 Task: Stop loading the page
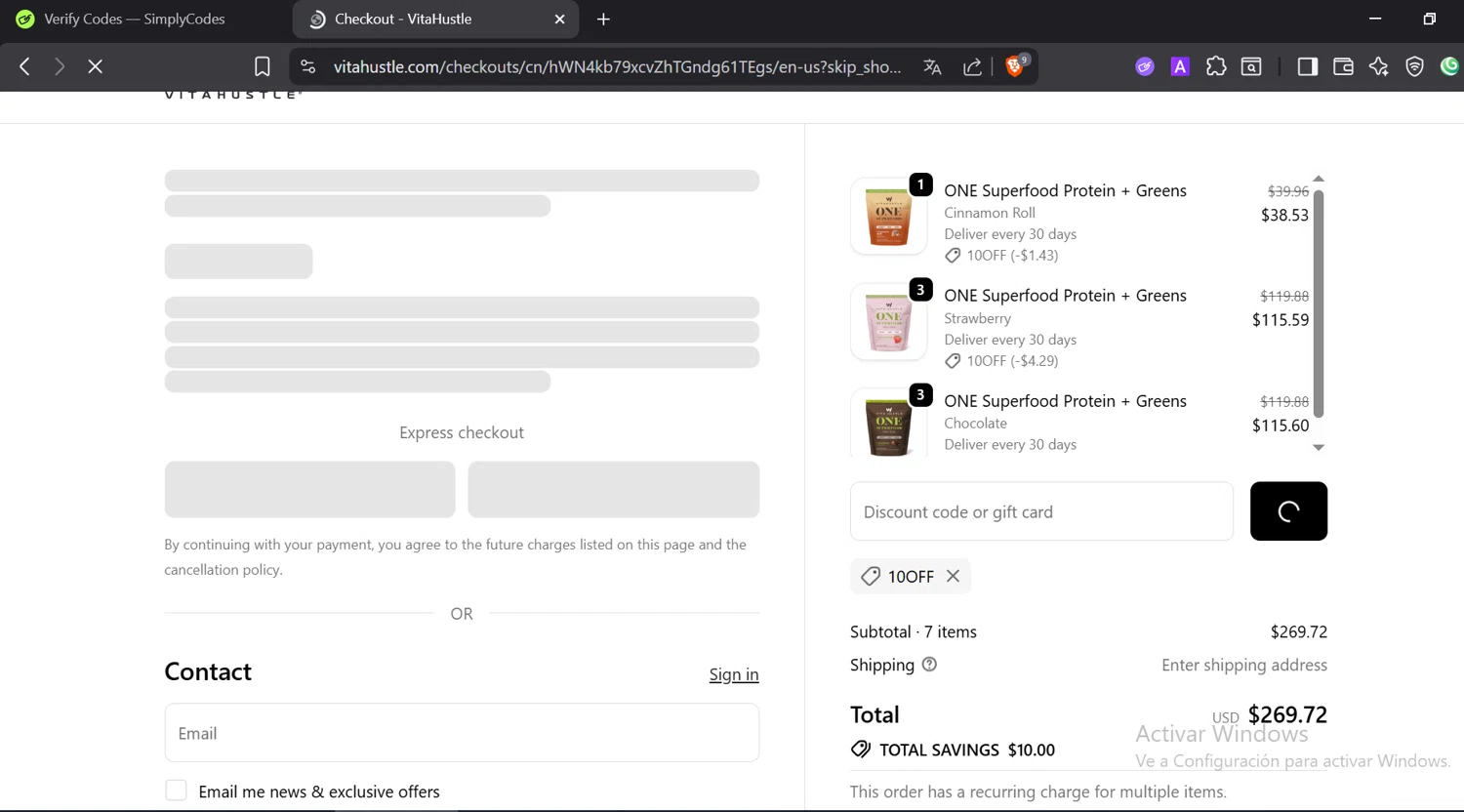[x=95, y=66]
